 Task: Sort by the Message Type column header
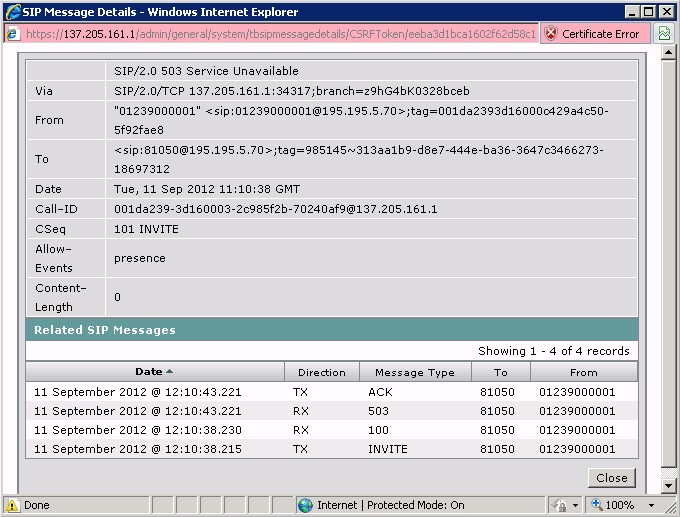click(x=415, y=372)
